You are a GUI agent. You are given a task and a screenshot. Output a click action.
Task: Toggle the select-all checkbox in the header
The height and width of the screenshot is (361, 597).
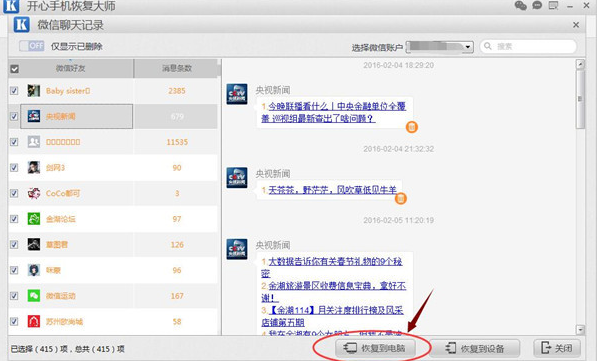14,69
